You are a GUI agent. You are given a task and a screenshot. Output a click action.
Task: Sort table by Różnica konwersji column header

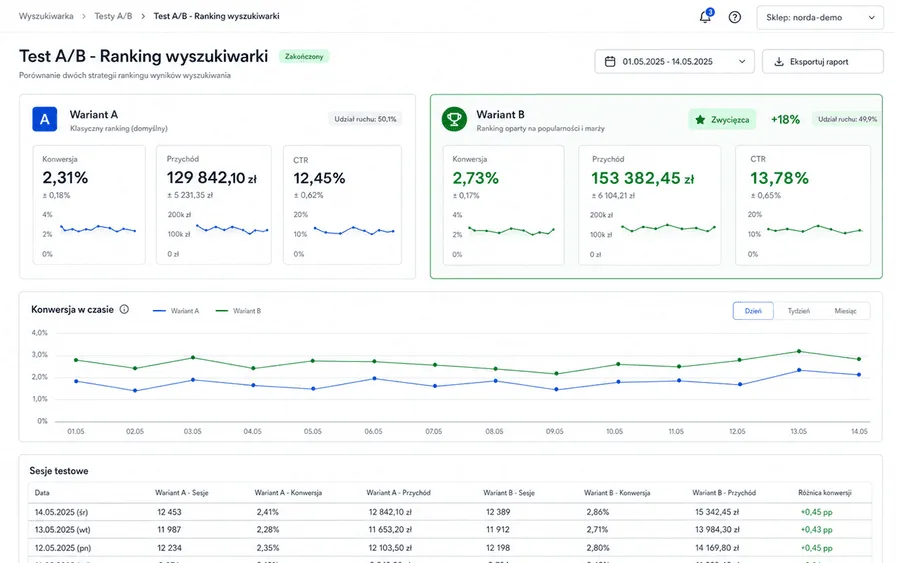coord(824,493)
